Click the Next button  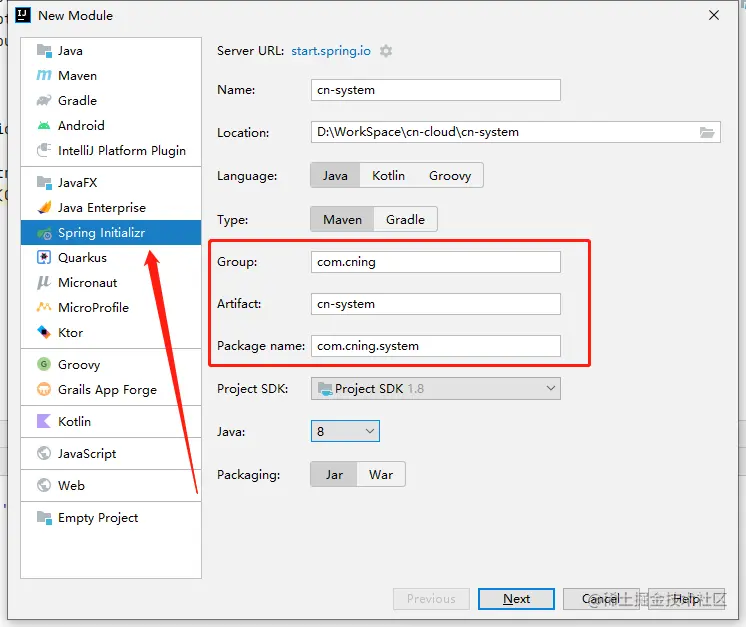[x=516, y=598]
